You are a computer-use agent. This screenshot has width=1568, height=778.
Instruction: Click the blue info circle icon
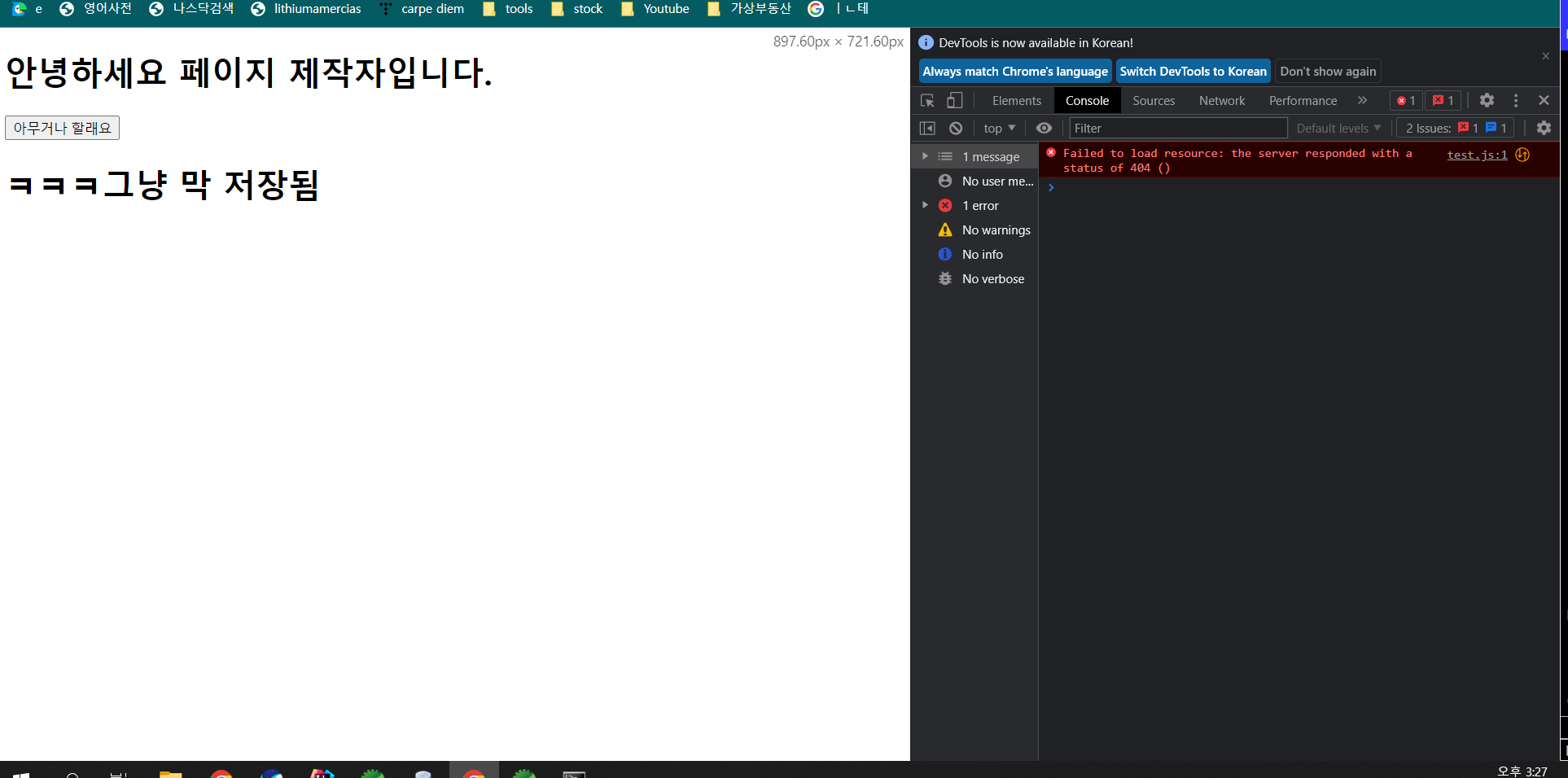tap(945, 254)
